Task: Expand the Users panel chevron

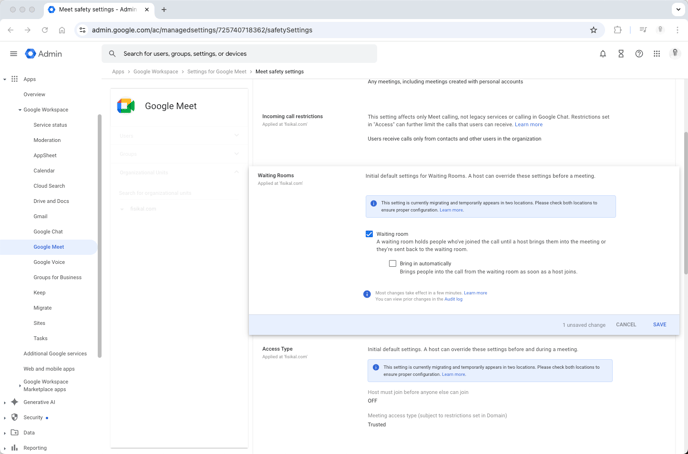Action: coord(236,136)
